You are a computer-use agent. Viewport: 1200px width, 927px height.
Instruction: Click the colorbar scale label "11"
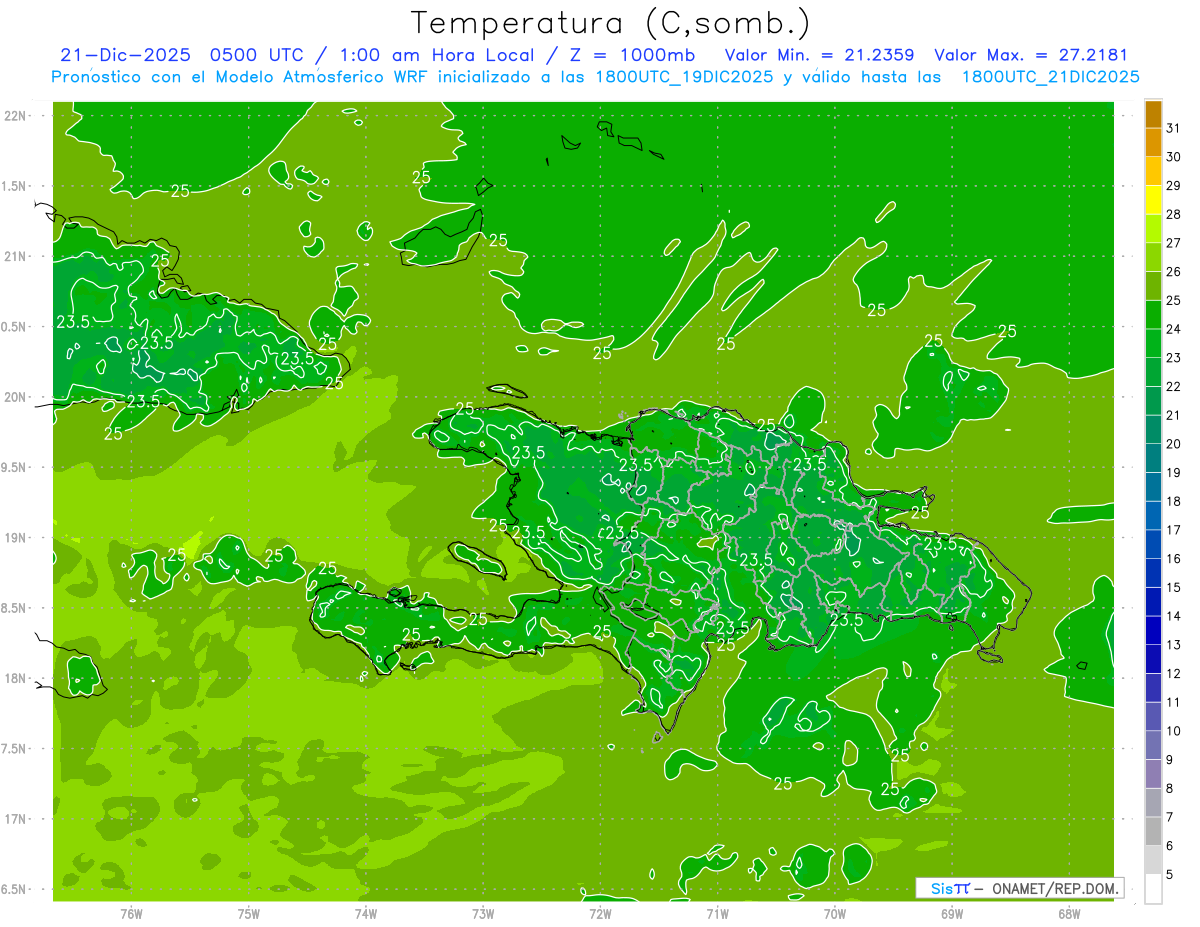coord(1174,702)
